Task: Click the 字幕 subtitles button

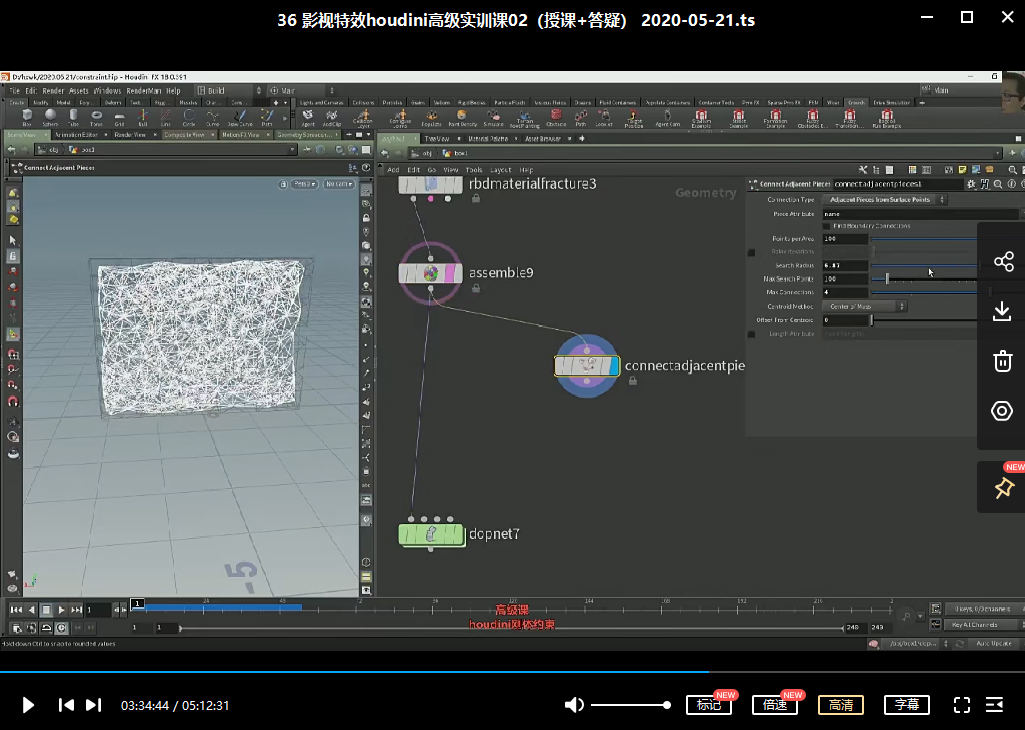Action: click(906, 705)
